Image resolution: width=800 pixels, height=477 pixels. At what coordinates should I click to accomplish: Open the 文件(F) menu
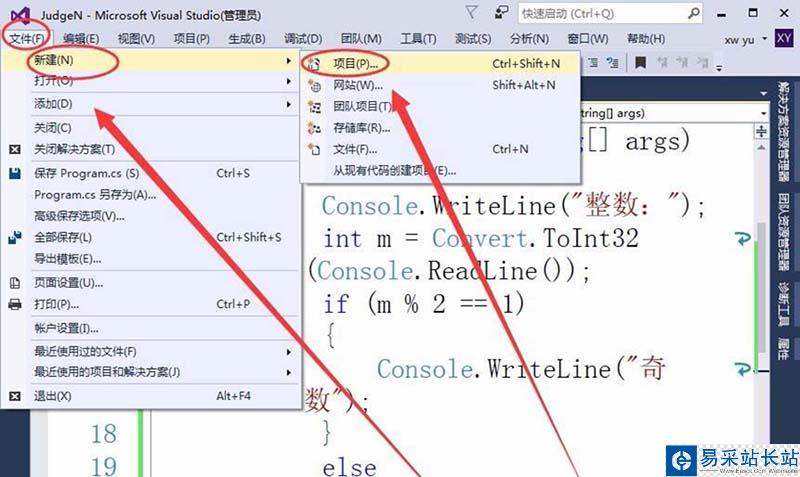(27, 39)
